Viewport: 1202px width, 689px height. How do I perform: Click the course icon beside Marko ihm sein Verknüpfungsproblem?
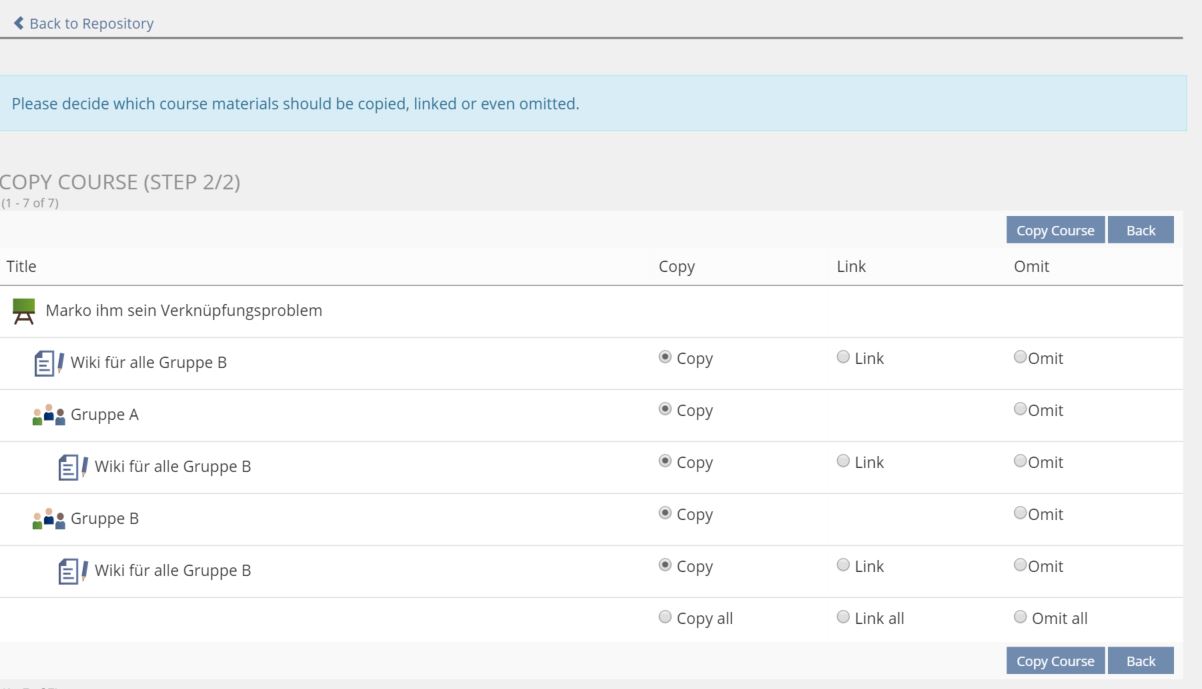(x=23, y=311)
